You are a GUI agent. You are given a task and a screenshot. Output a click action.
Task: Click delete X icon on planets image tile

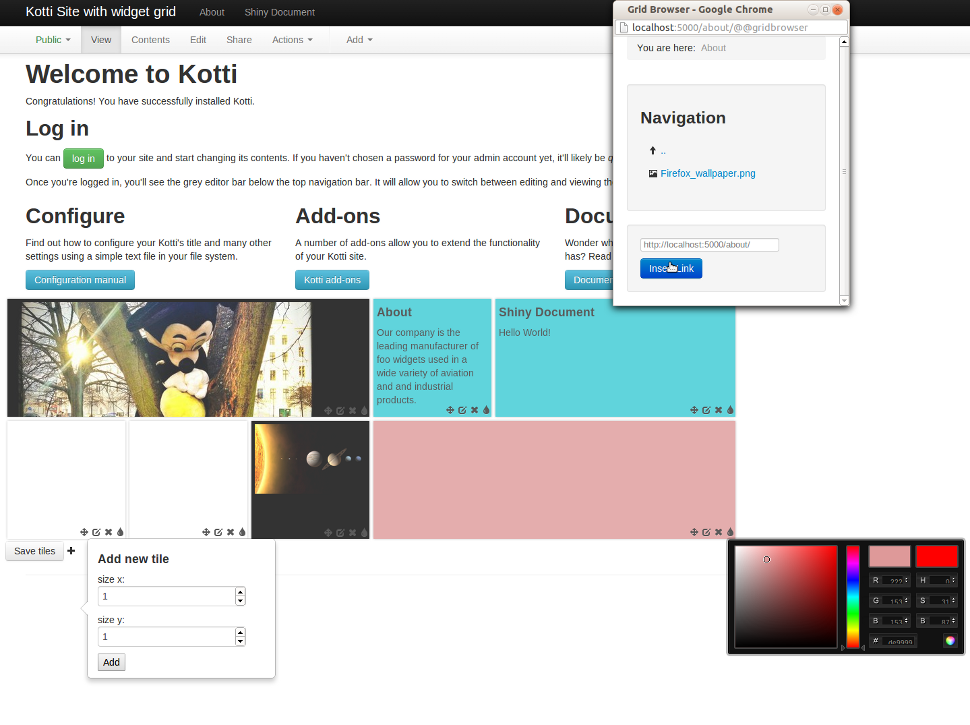click(352, 533)
